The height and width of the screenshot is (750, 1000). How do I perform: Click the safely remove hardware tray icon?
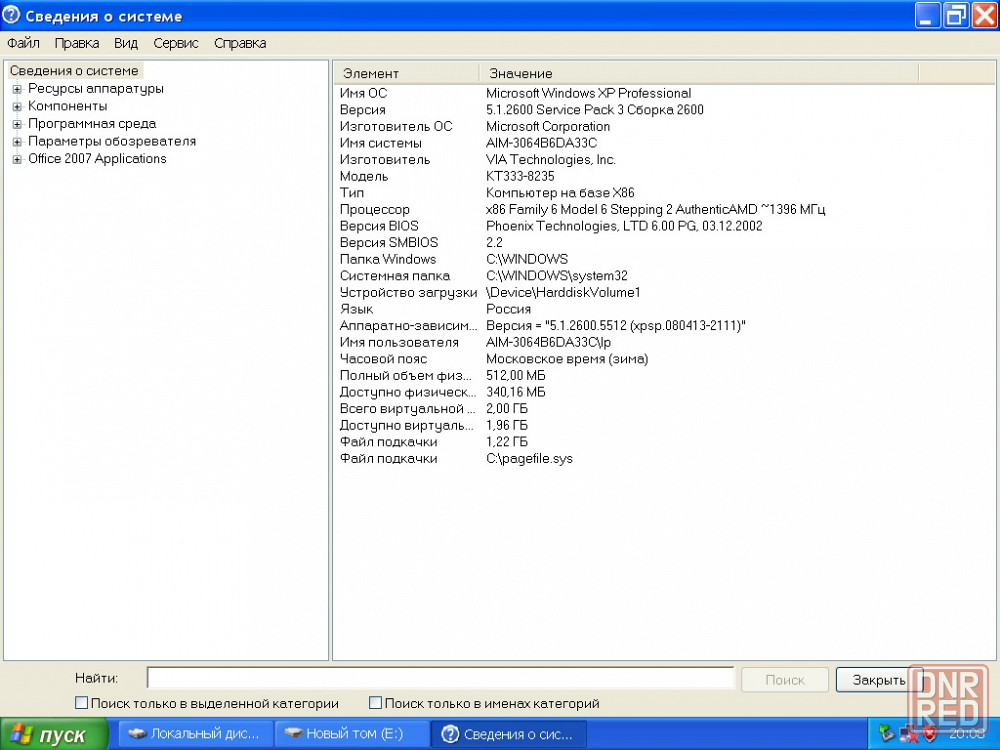tap(886, 734)
